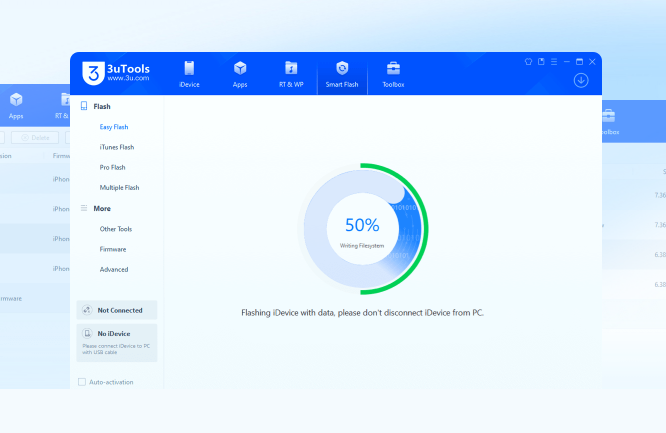This screenshot has height=433, width=666.
Task: Click the 50% progress ring
Action: [x=362, y=229]
